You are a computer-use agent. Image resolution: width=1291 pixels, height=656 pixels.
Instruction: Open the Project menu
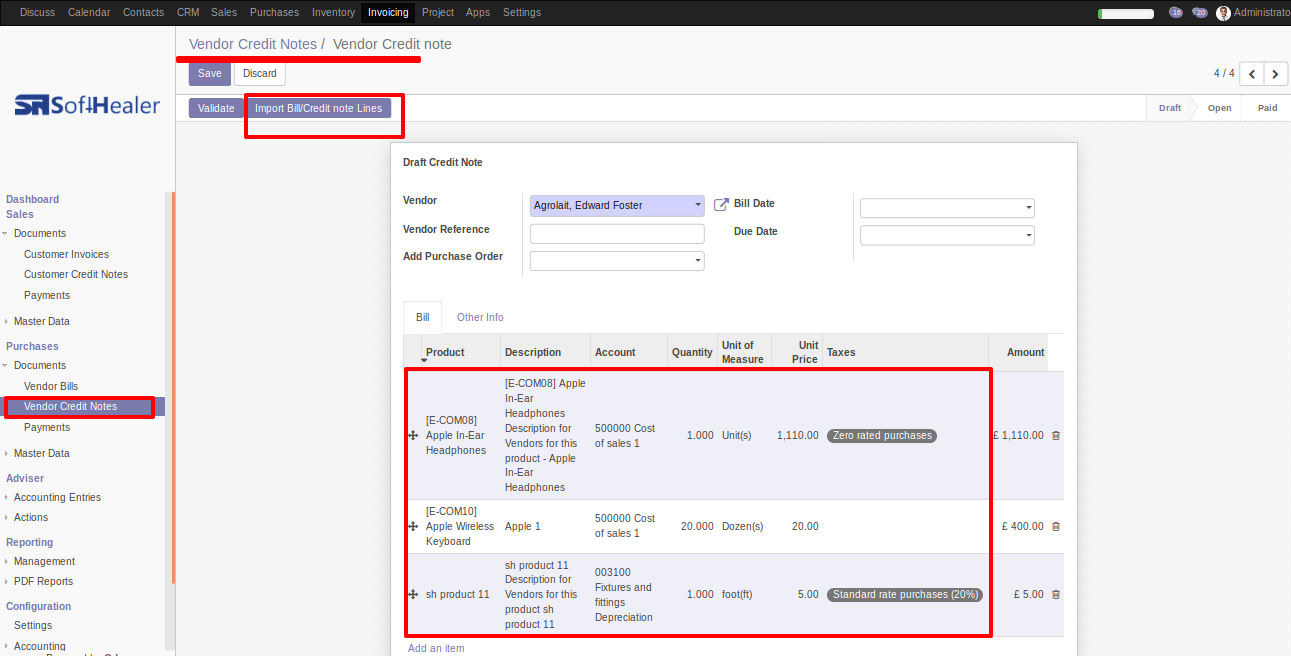[438, 12]
